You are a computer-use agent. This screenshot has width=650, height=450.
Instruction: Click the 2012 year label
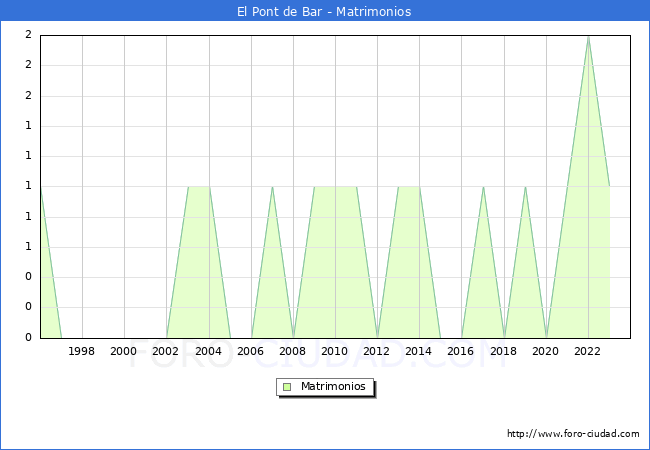[x=377, y=351]
